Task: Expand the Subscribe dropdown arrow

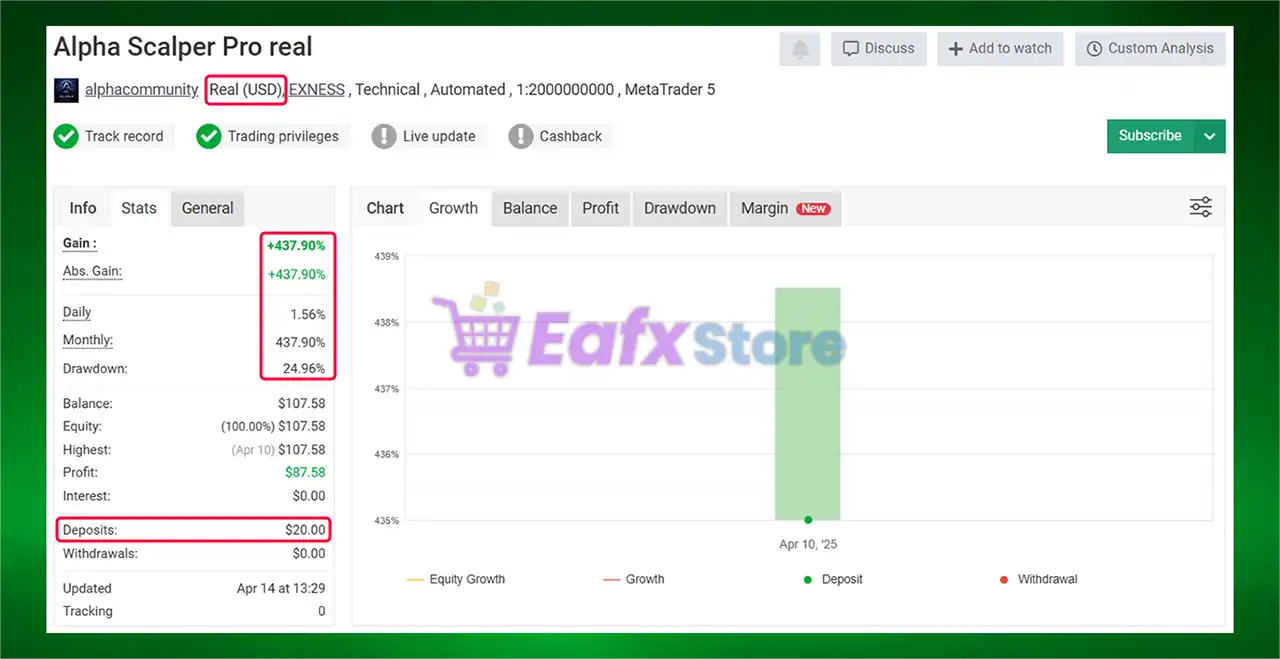Action: click(1210, 136)
